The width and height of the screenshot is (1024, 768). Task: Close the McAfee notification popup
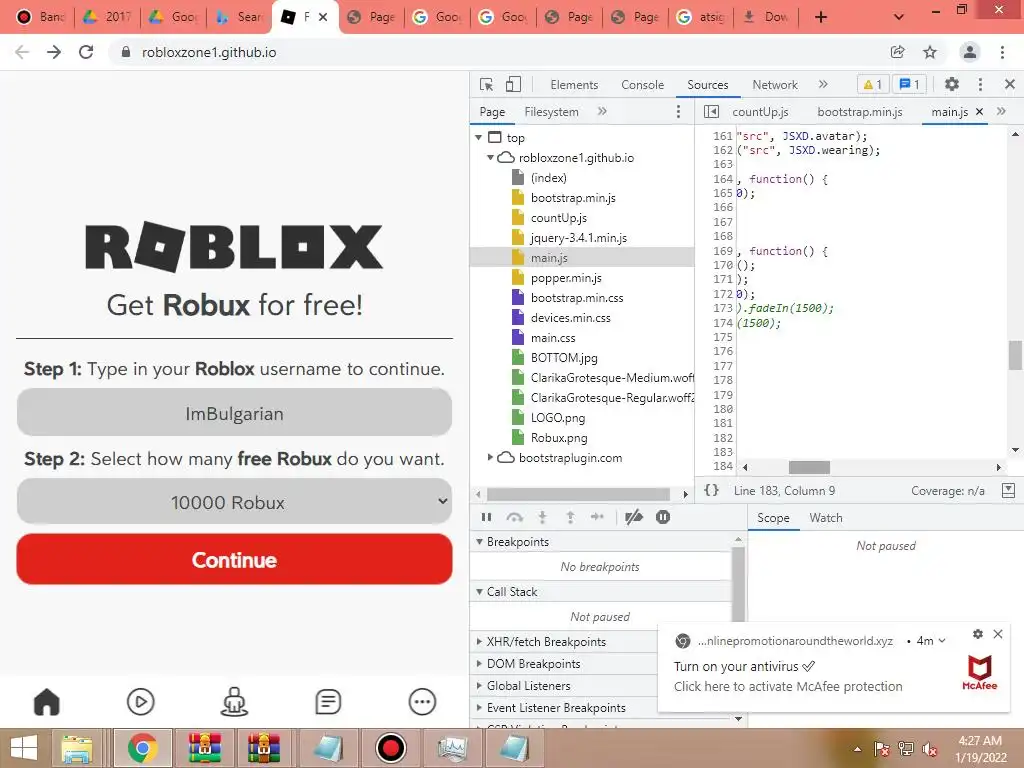coord(997,634)
